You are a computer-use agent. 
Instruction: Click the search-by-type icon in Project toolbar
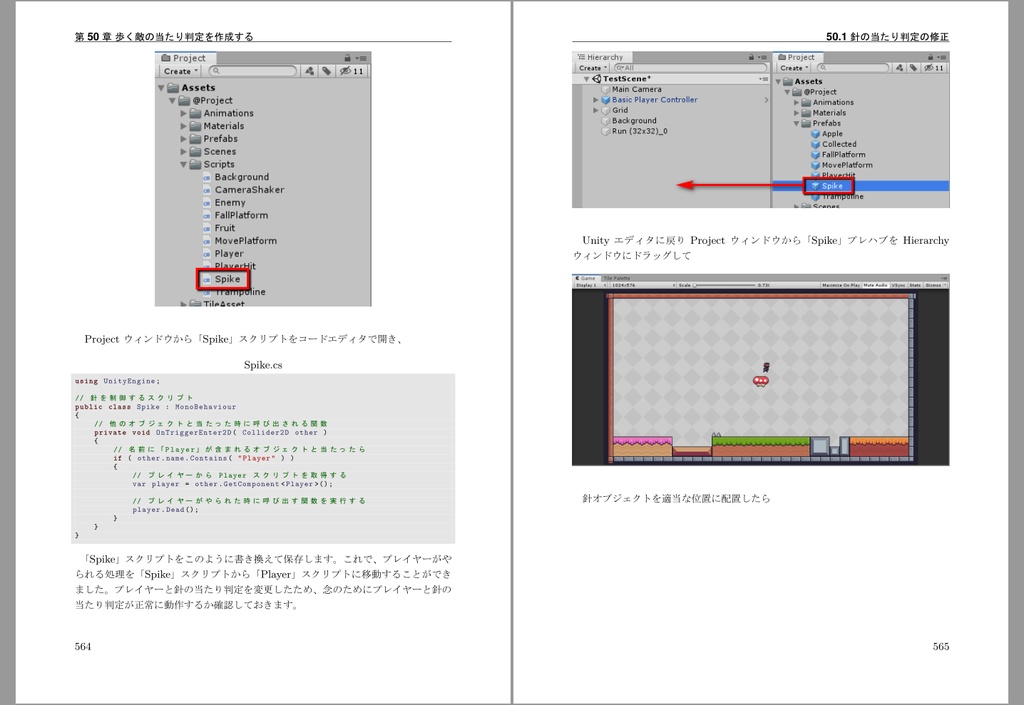coord(310,71)
